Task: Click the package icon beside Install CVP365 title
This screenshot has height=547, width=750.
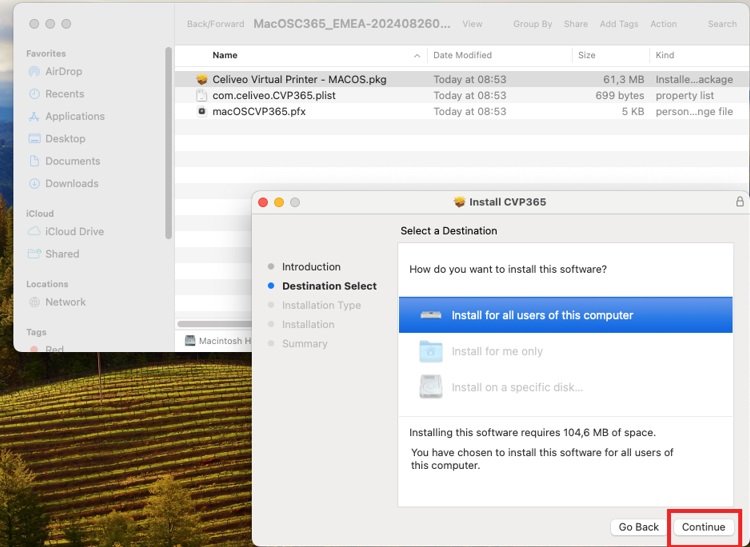Action: (459, 202)
